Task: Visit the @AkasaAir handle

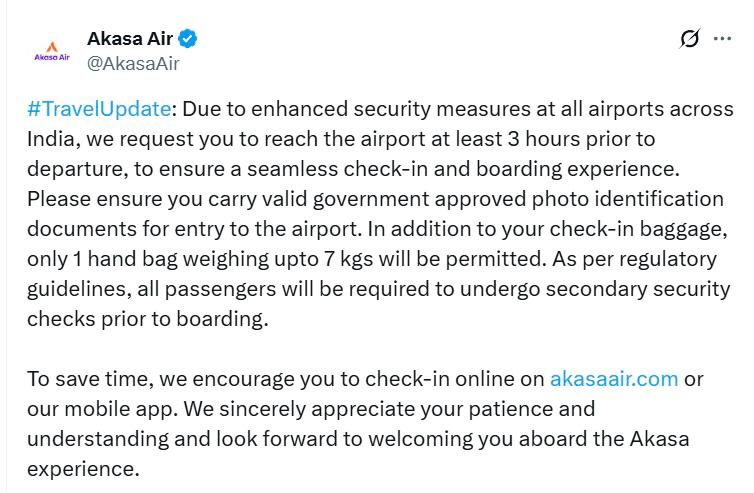Action: (x=133, y=63)
